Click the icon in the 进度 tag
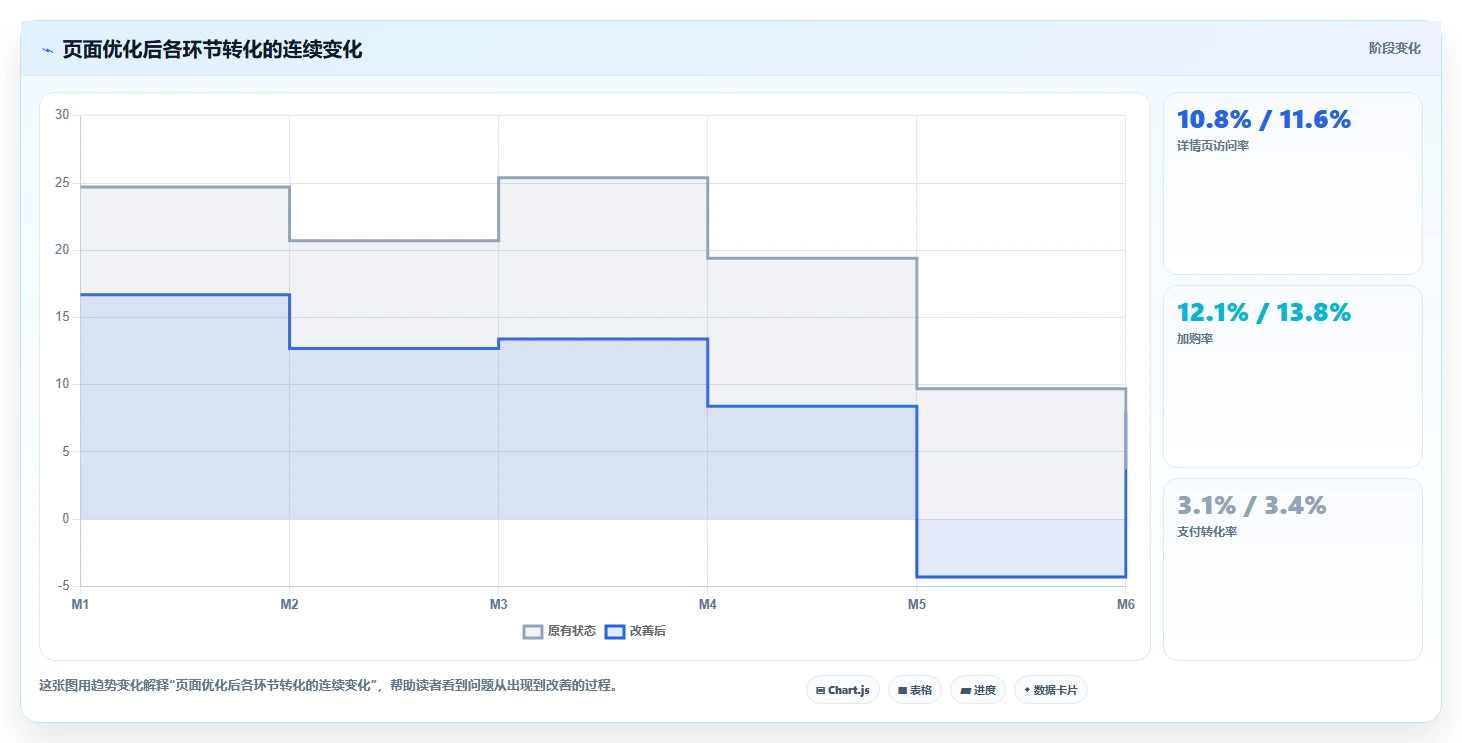Screen dimensions: 1462x743 (965, 691)
